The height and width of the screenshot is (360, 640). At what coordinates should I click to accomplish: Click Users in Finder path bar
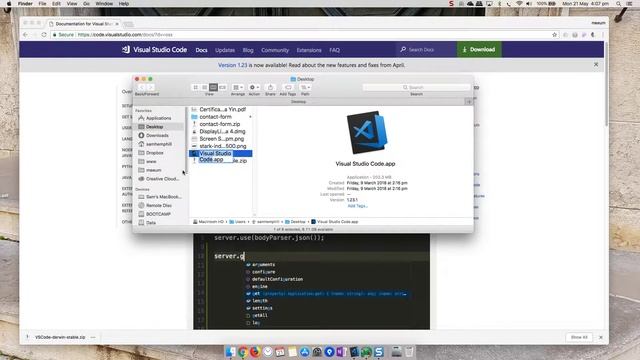pos(238,222)
